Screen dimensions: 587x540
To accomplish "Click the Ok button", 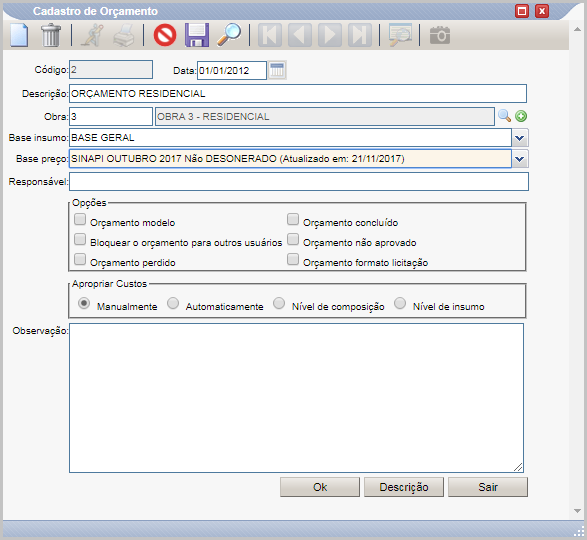I will pyautogui.click(x=320, y=487).
